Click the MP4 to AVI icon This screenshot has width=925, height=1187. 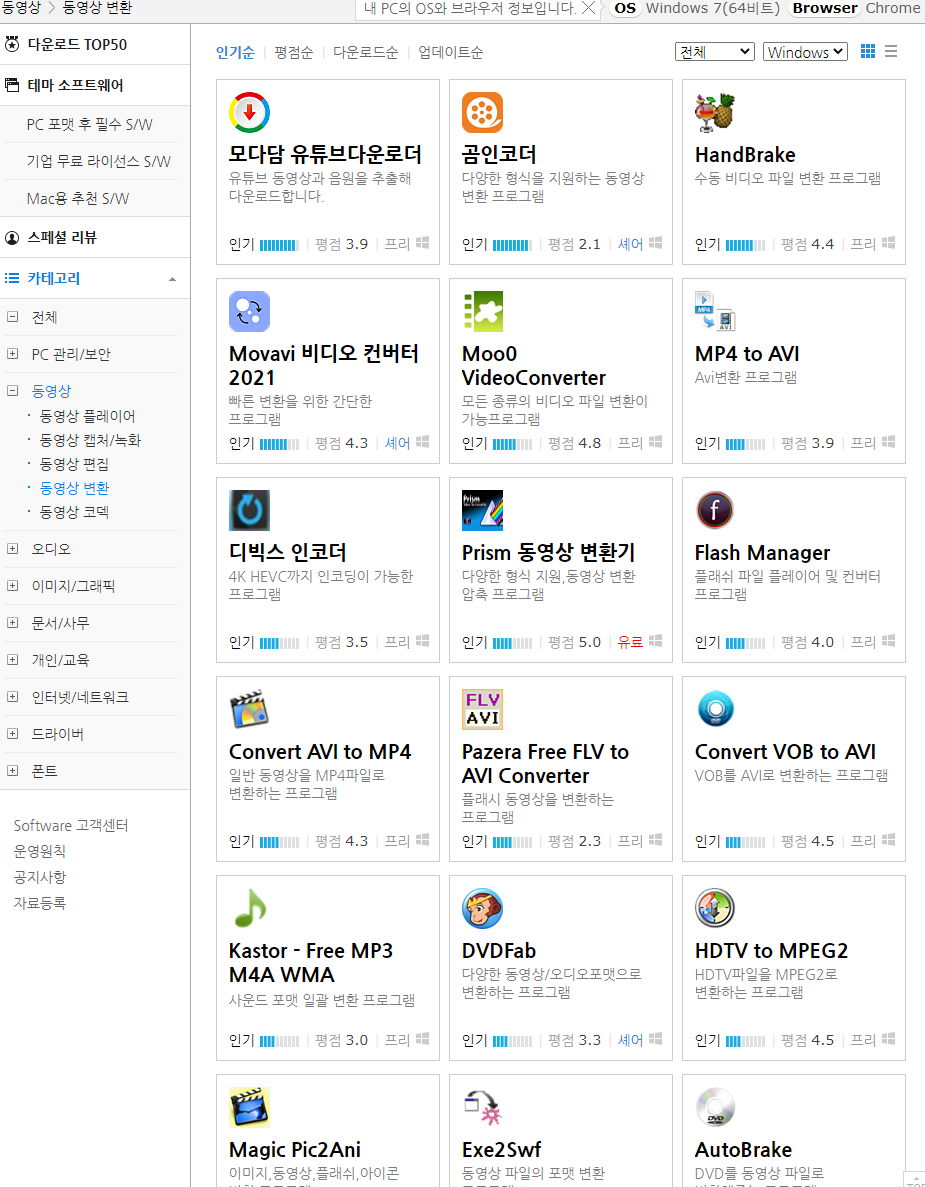[x=715, y=311]
